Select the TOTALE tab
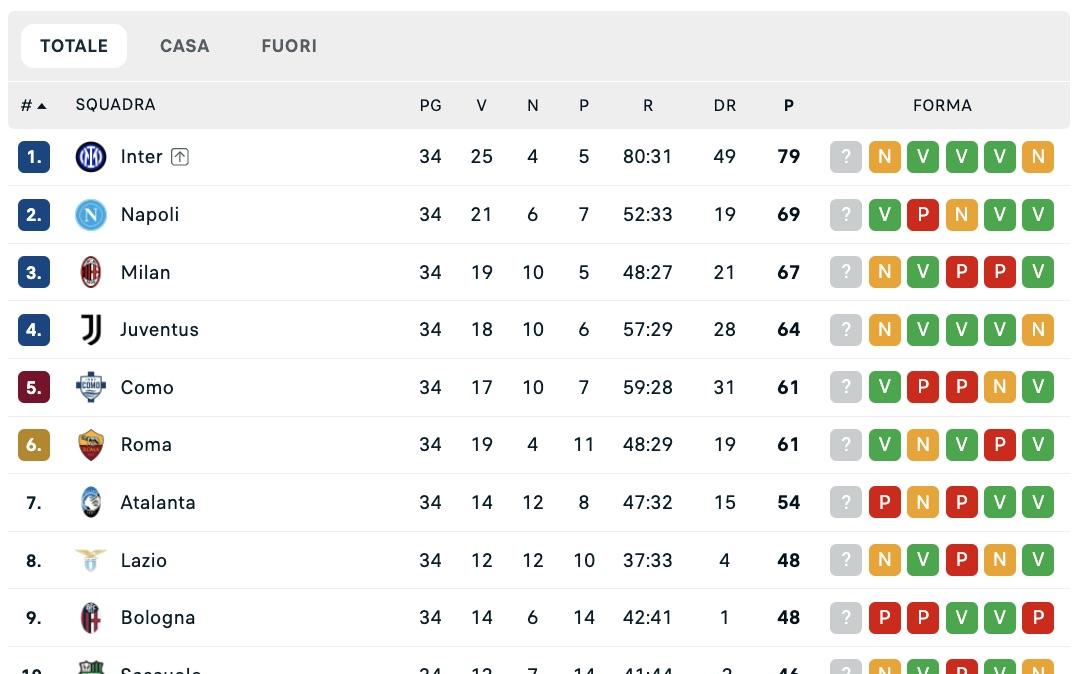1082x674 pixels. [x=73, y=45]
